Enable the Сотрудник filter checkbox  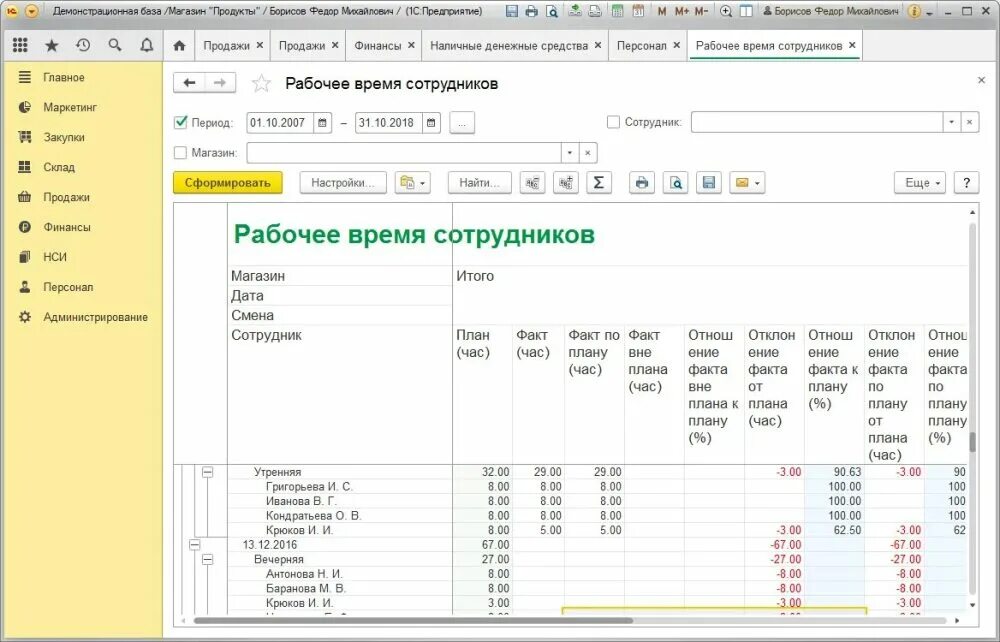[x=614, y=121]
